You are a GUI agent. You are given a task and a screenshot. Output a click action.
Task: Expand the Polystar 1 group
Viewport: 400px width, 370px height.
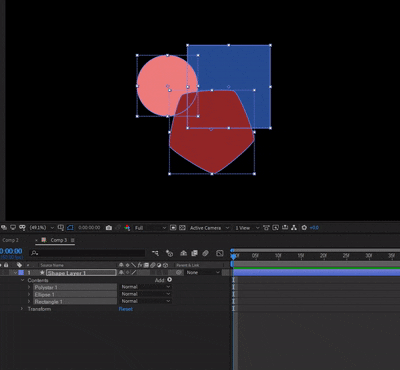coord(29,287)
